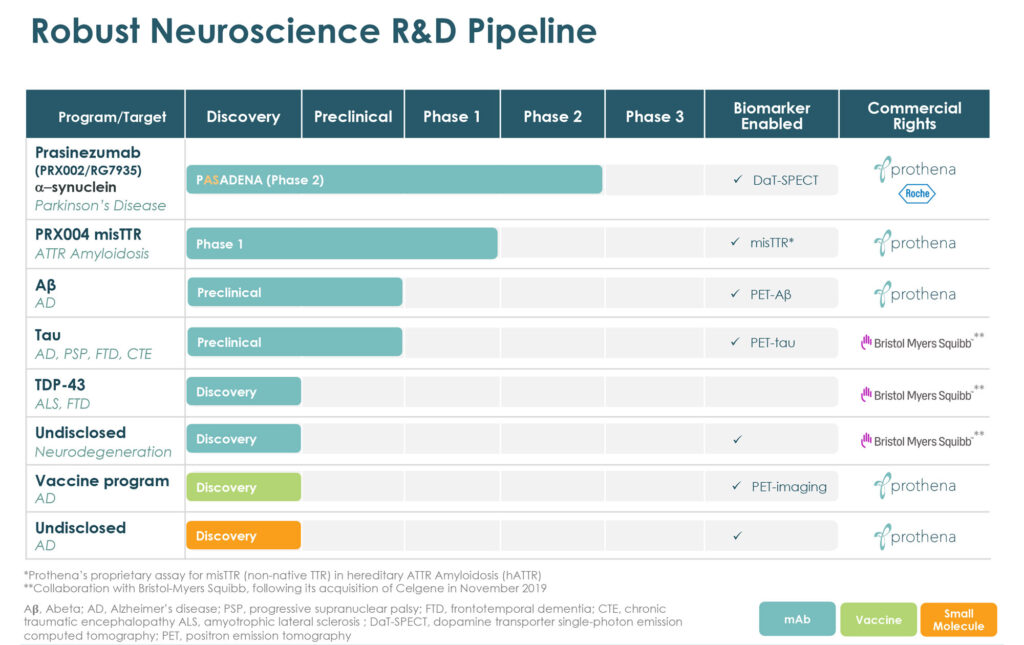Select the Tau Preclinical progress bar
Image resolution: width=1024 pixels, height=645 pixels.
295,341
